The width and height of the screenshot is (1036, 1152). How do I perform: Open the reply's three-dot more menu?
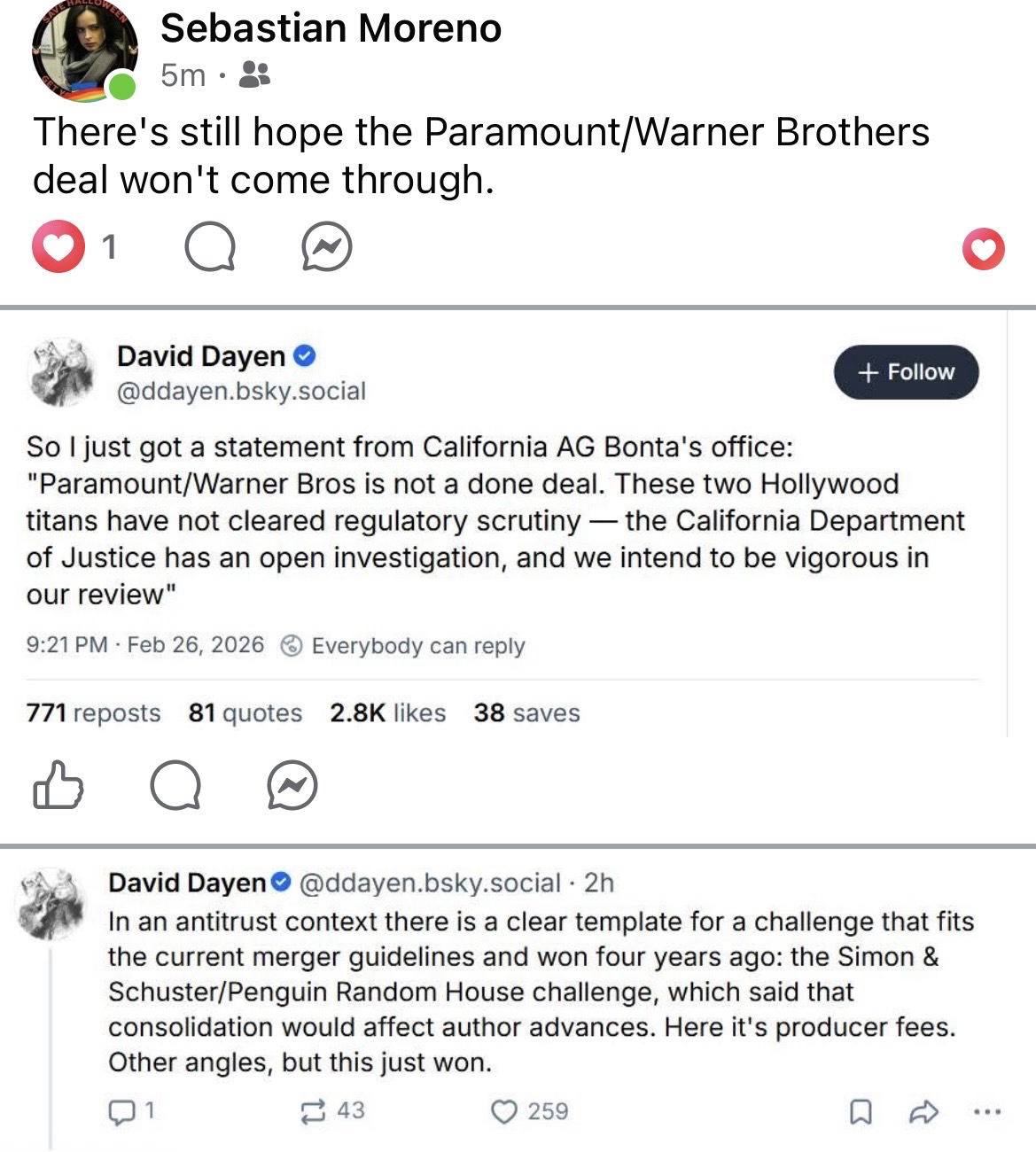(989, 1111)
